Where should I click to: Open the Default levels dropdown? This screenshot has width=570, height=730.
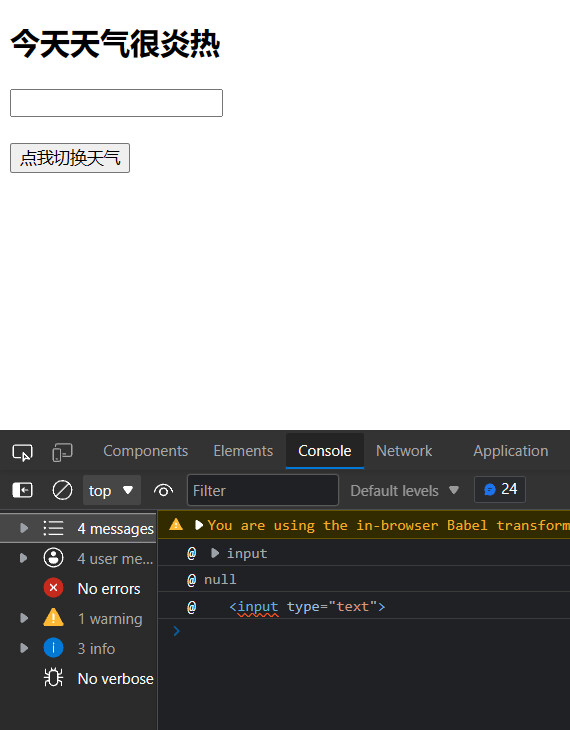tap(405, 490)
